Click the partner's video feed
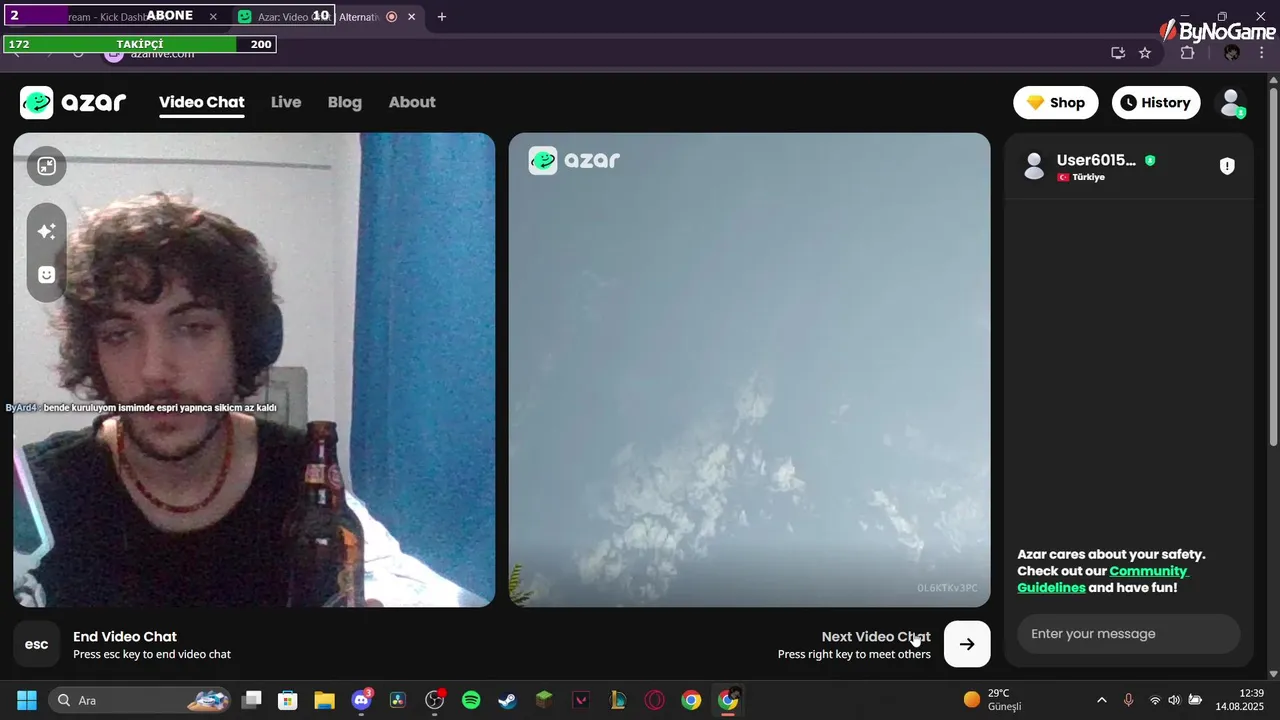The width and height of the screenshot is (1280, 720). tap(749, 370)
